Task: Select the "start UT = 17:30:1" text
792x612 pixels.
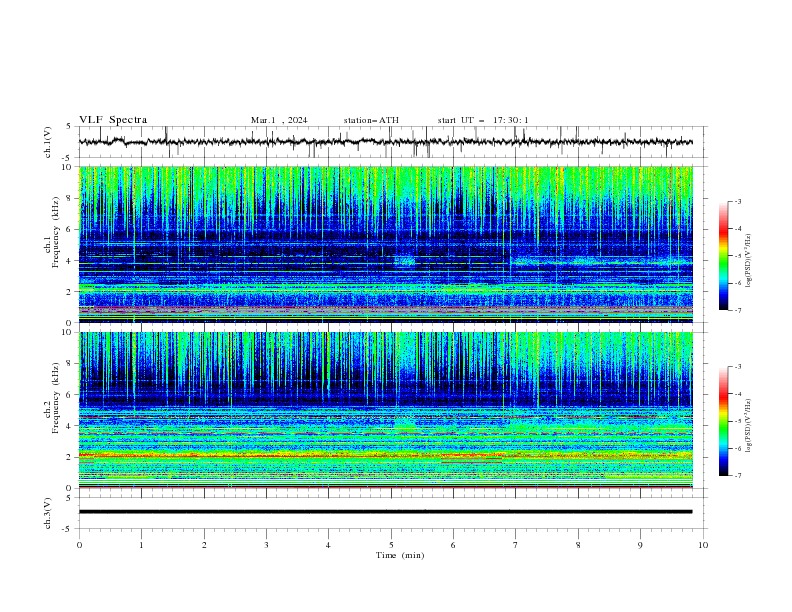Action: 483,120
